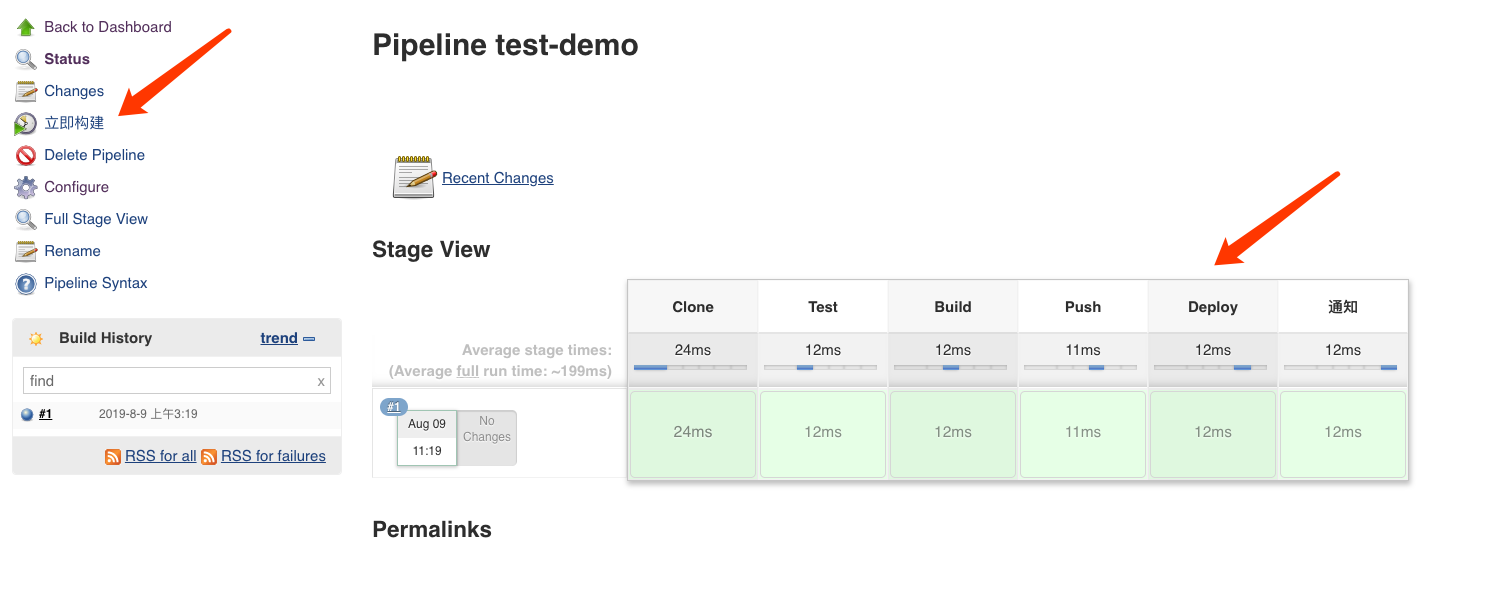1498x591 pixels.
Task: Click the red Delete Pipeline icon
Action: 26,155
